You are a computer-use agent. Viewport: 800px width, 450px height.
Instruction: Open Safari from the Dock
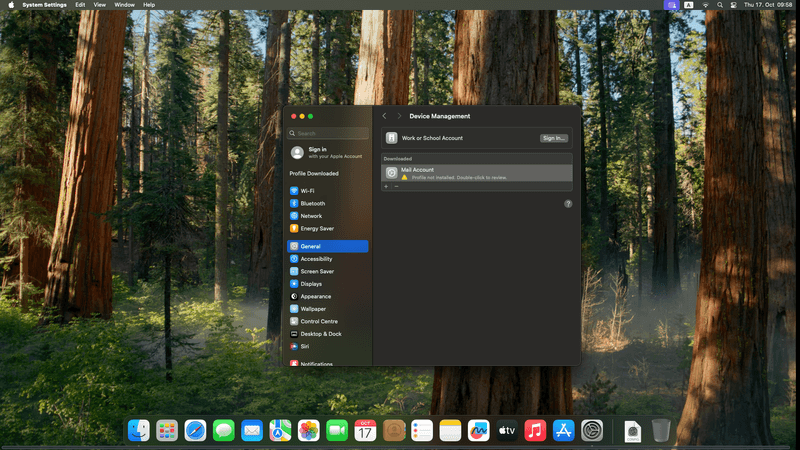click(x=195, y=430)
